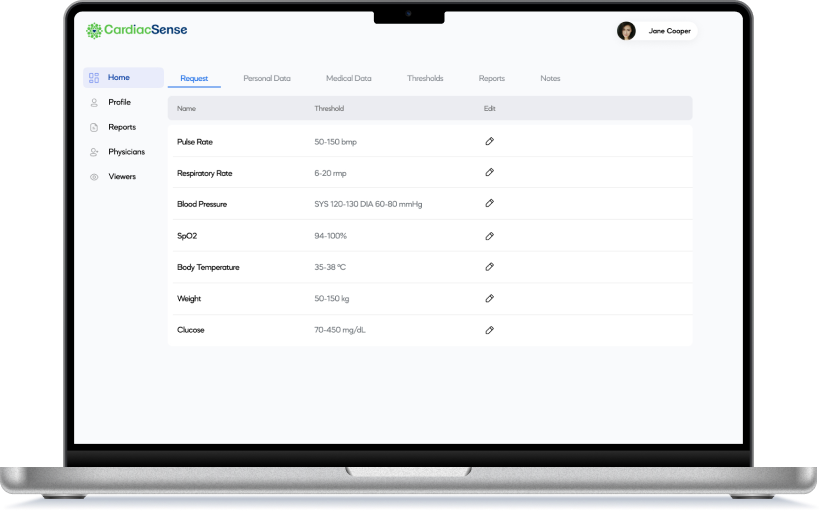Open the Medical Data tab

click(348, 78)
